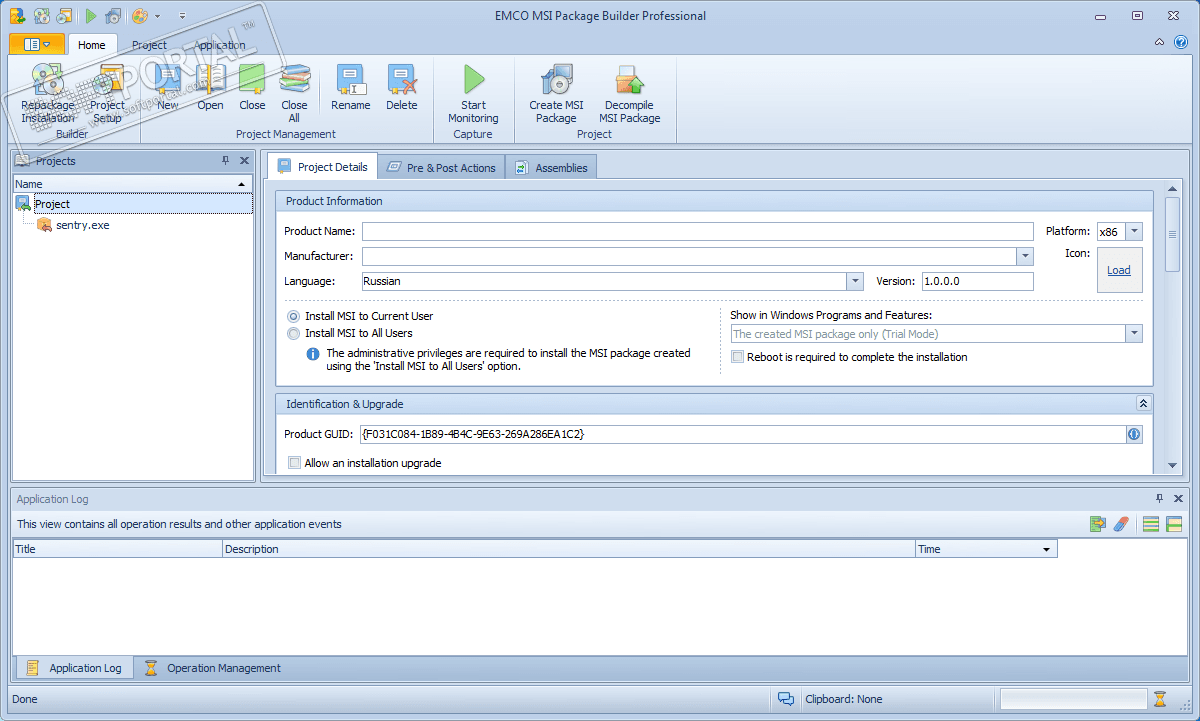The height and width of the screenshot is (721, 1200).
Task: Click the Close All ribbon icon
Action: pos(294,94)
